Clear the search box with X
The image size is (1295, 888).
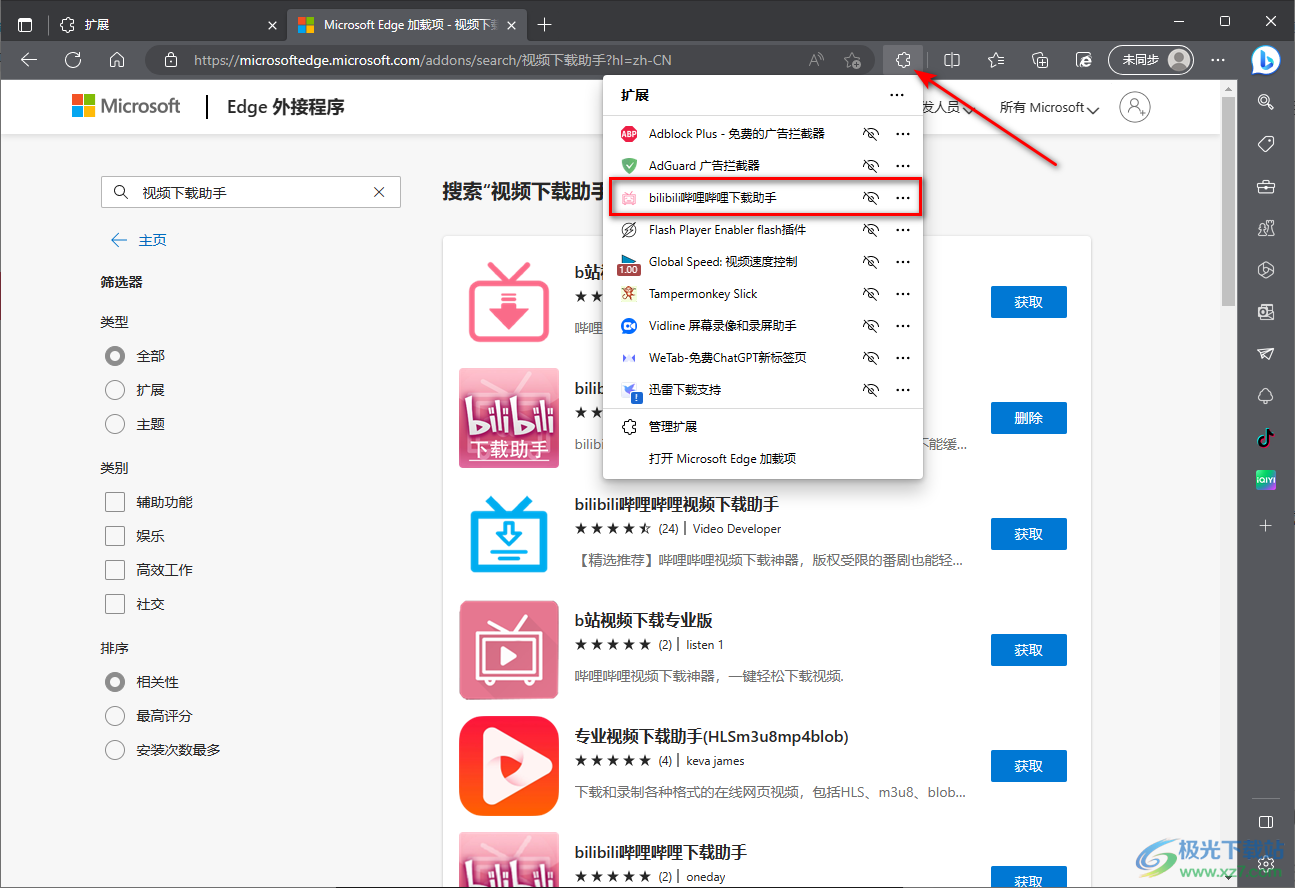(379, 192)
